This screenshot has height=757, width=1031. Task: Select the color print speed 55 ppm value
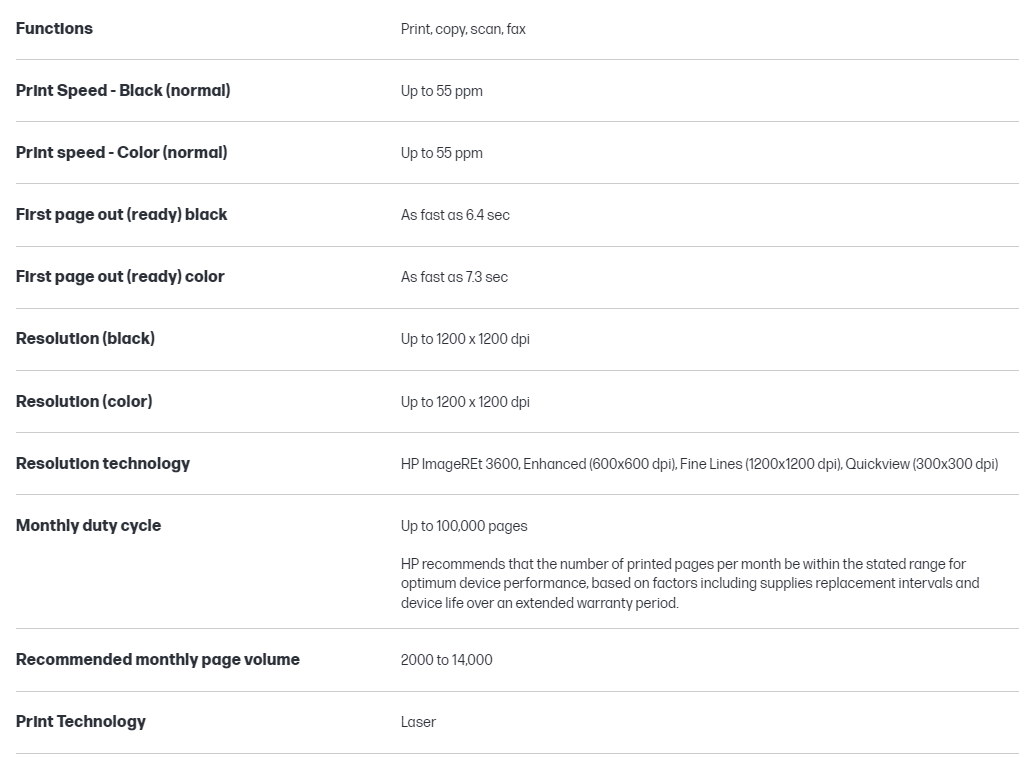441,153
